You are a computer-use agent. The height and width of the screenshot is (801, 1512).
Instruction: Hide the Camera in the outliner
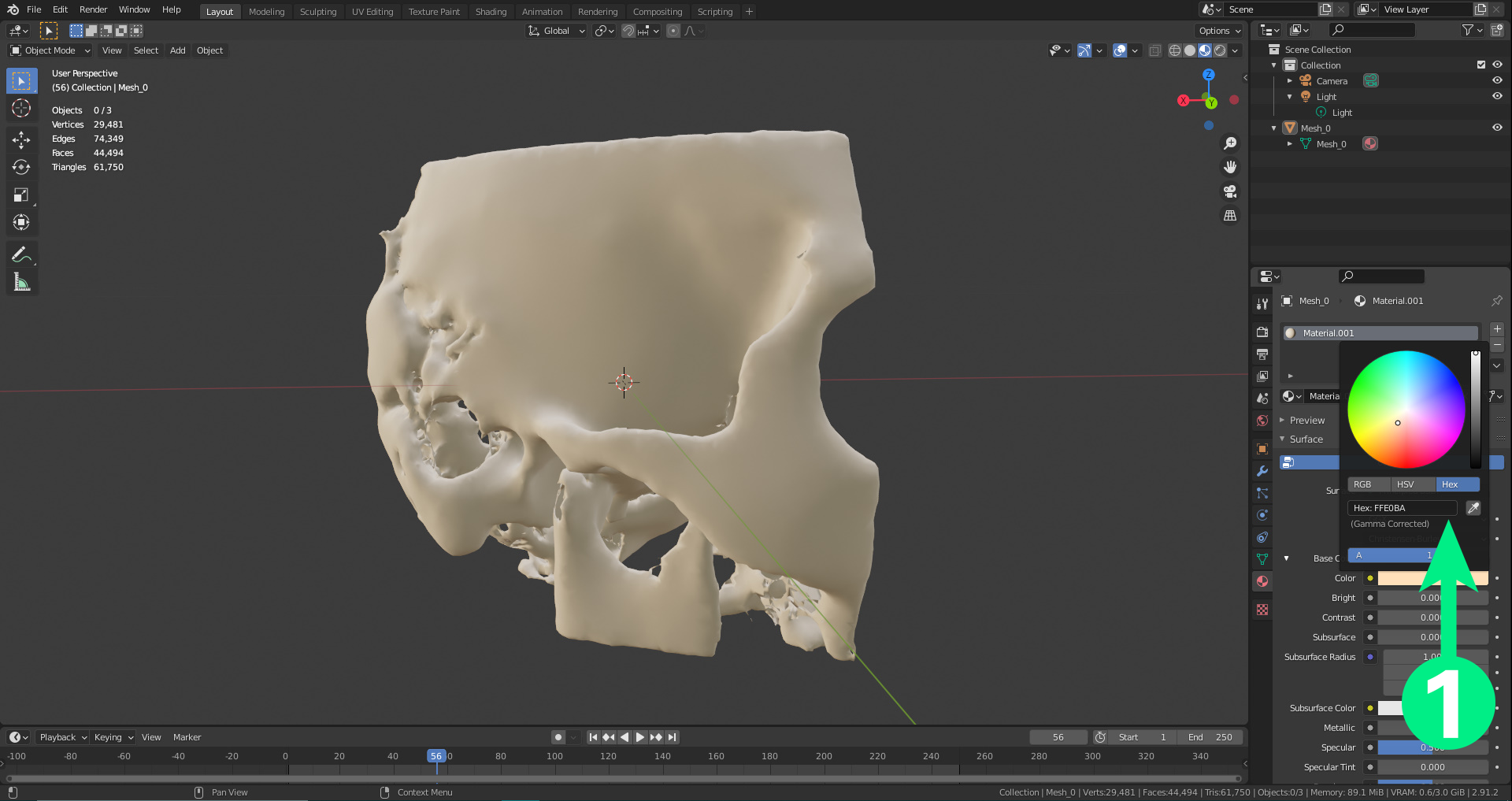coord(1497,80)
